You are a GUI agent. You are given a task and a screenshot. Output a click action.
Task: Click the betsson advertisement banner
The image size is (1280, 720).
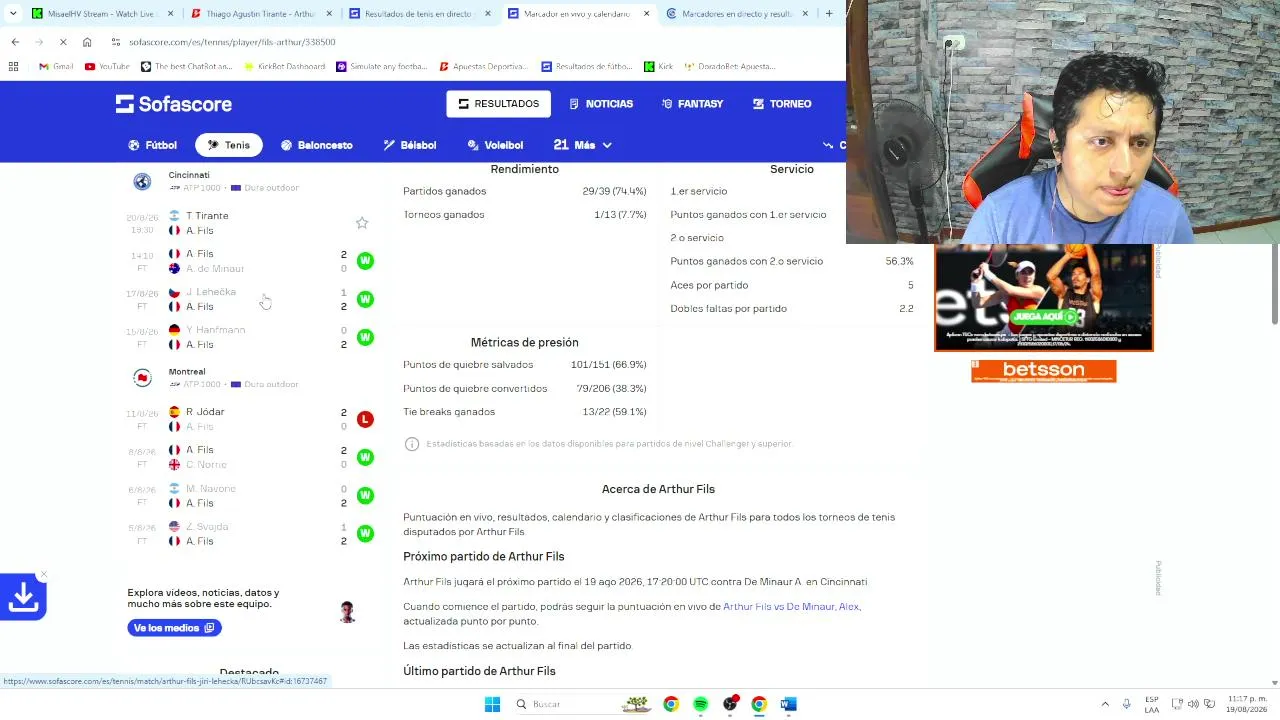(x=1043, y=371)
